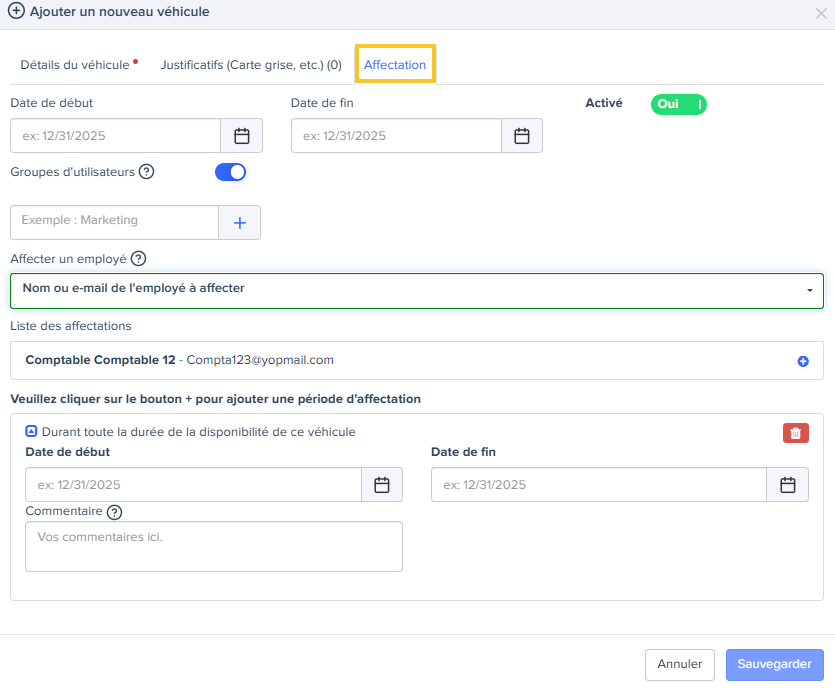Toggle the Activé switch set to Oui

[x=679, y=104]
